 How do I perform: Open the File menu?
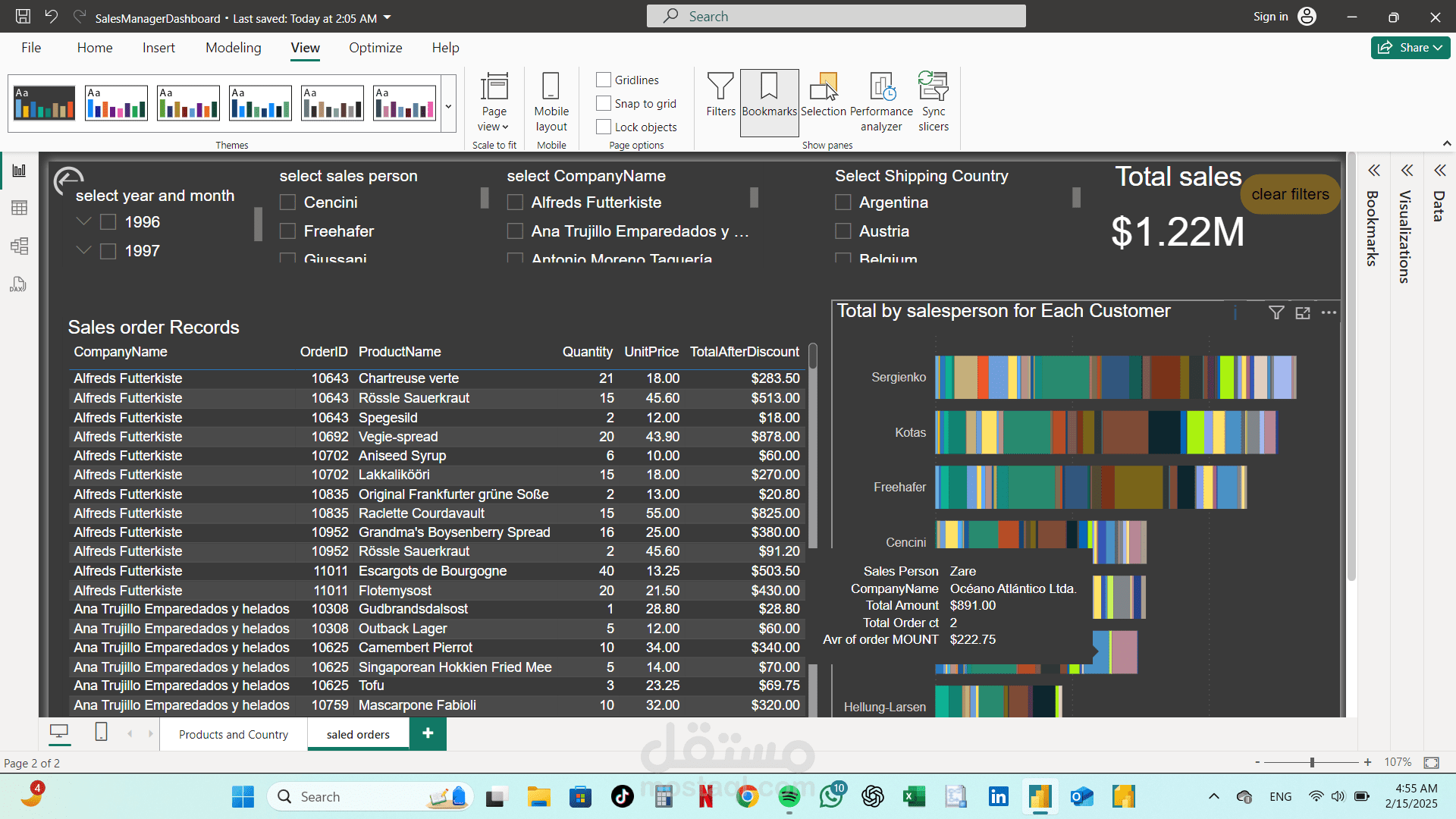(31, 48)
